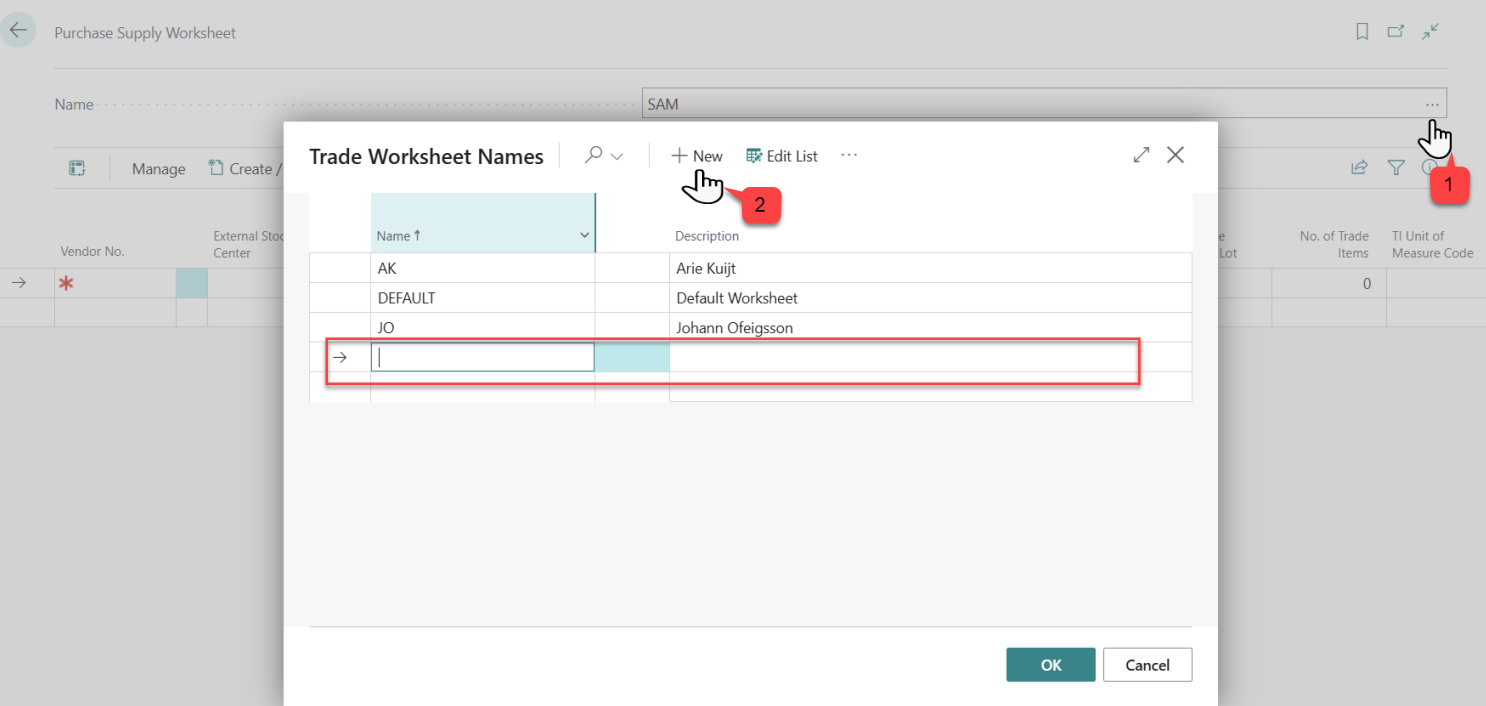This screenshot has width=1486, height=706.
Task: Click the empty Name input field
Action: tap(482, 357)
